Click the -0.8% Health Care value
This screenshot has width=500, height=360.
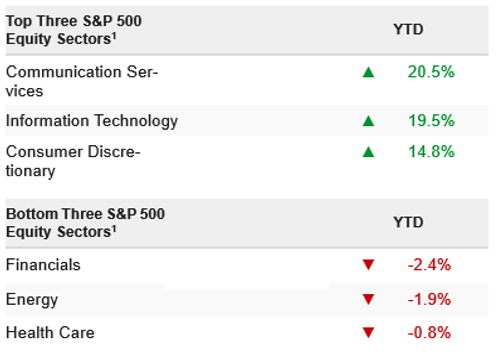(x=429, y=333)
